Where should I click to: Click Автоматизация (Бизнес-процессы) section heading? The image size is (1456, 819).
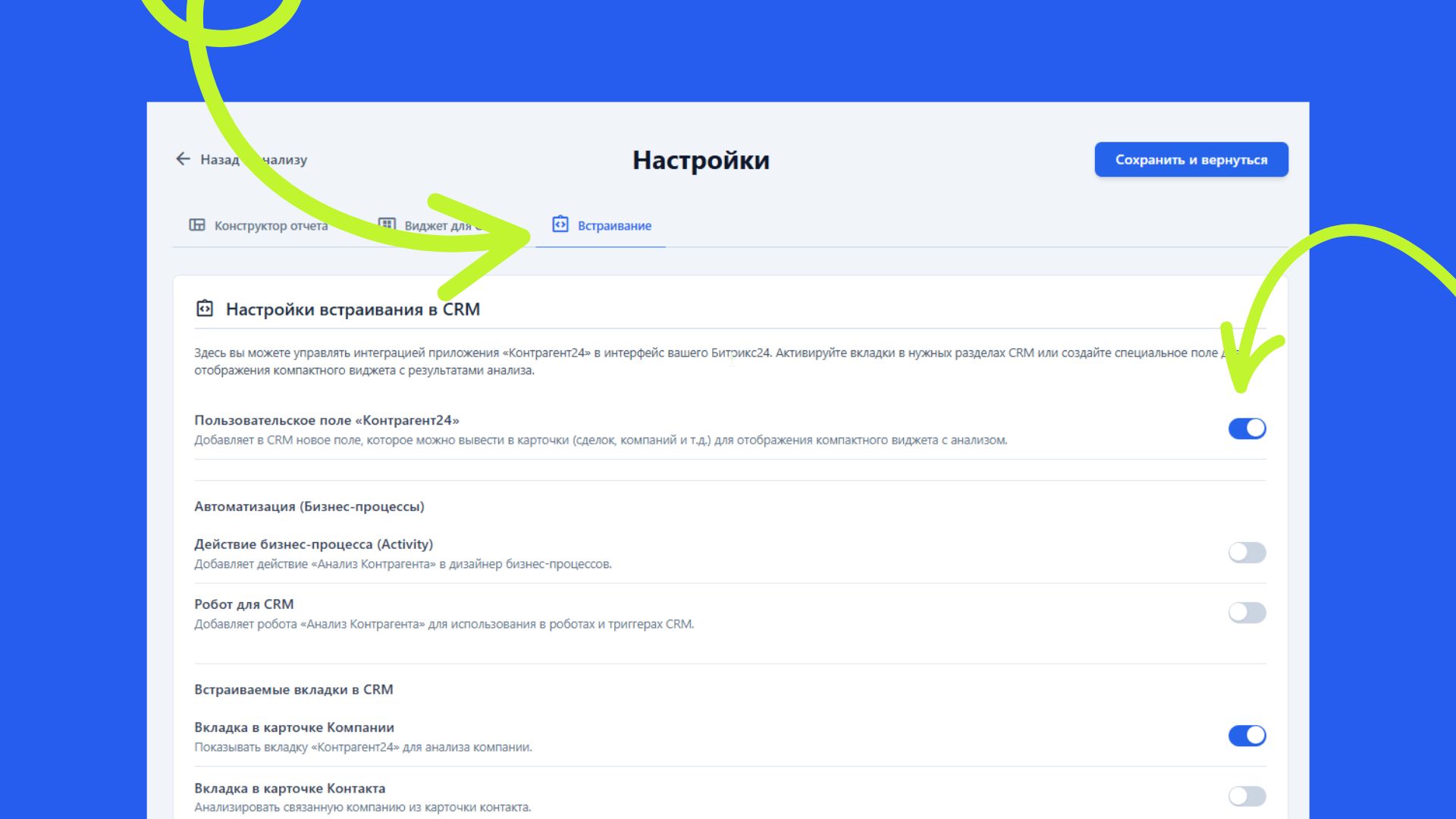(309, 507)
